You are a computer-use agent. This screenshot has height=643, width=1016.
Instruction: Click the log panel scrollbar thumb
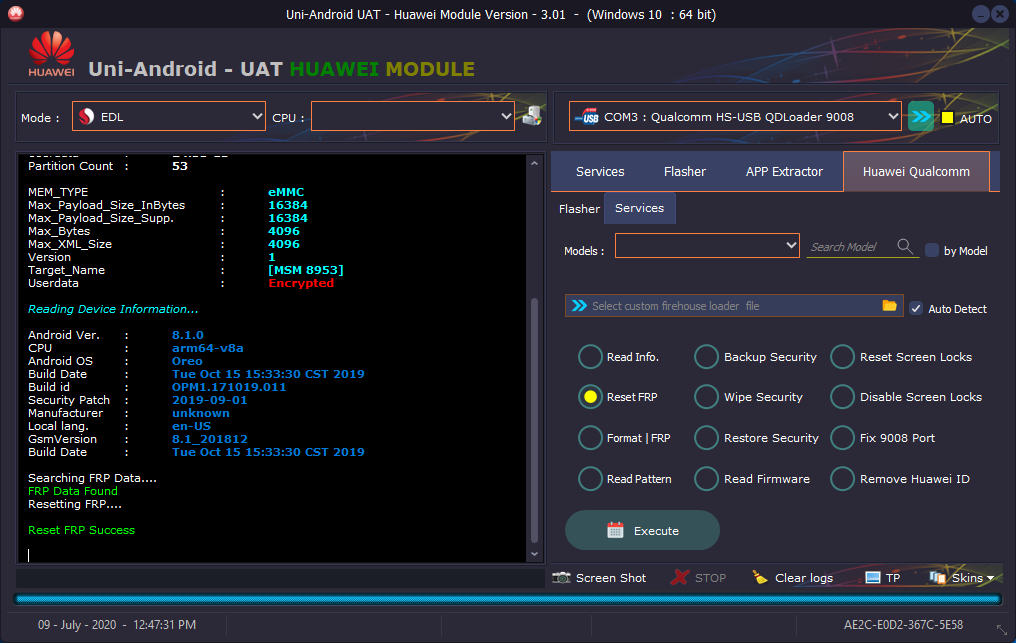[535, 420]
